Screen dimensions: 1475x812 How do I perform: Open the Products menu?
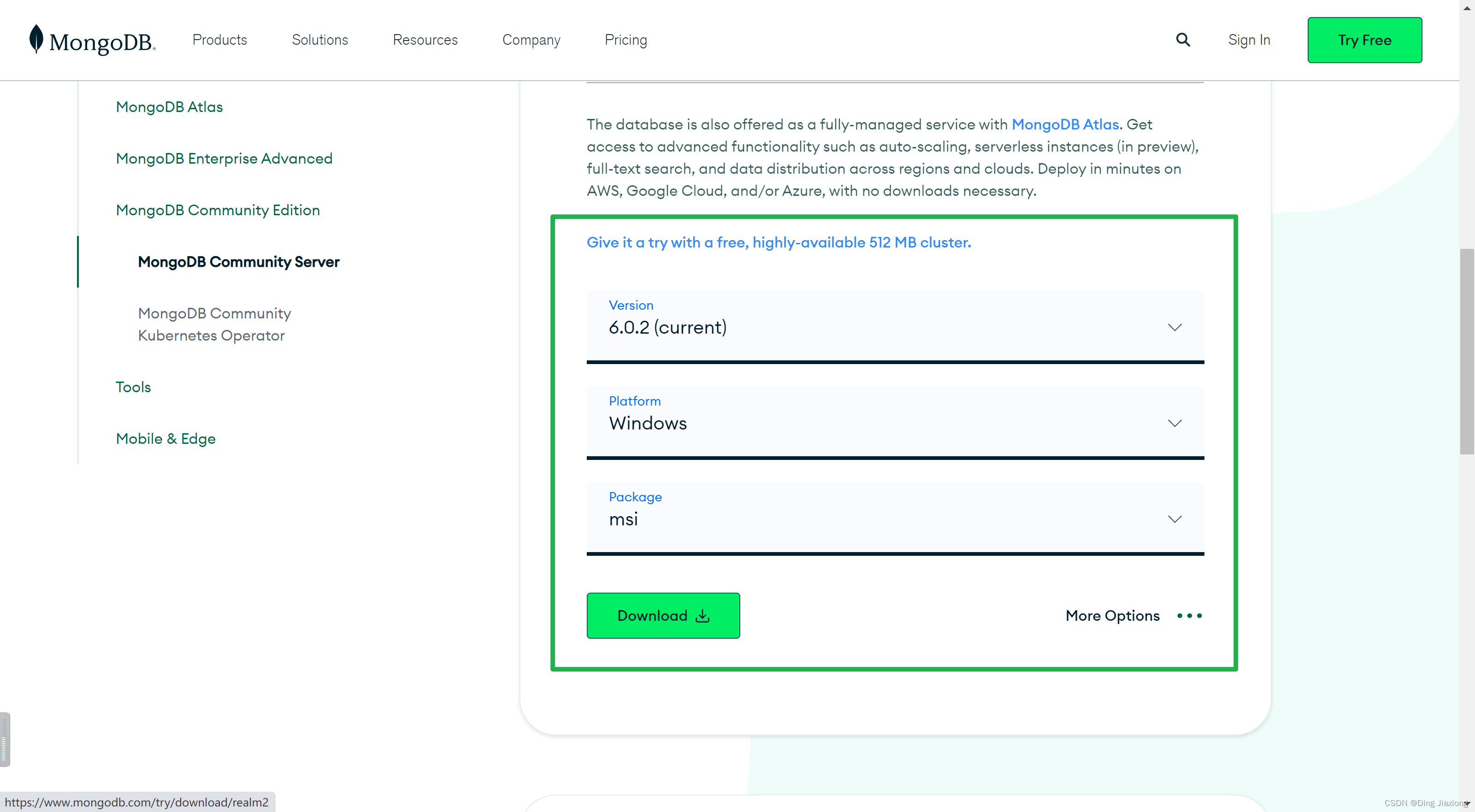point(220,40)
